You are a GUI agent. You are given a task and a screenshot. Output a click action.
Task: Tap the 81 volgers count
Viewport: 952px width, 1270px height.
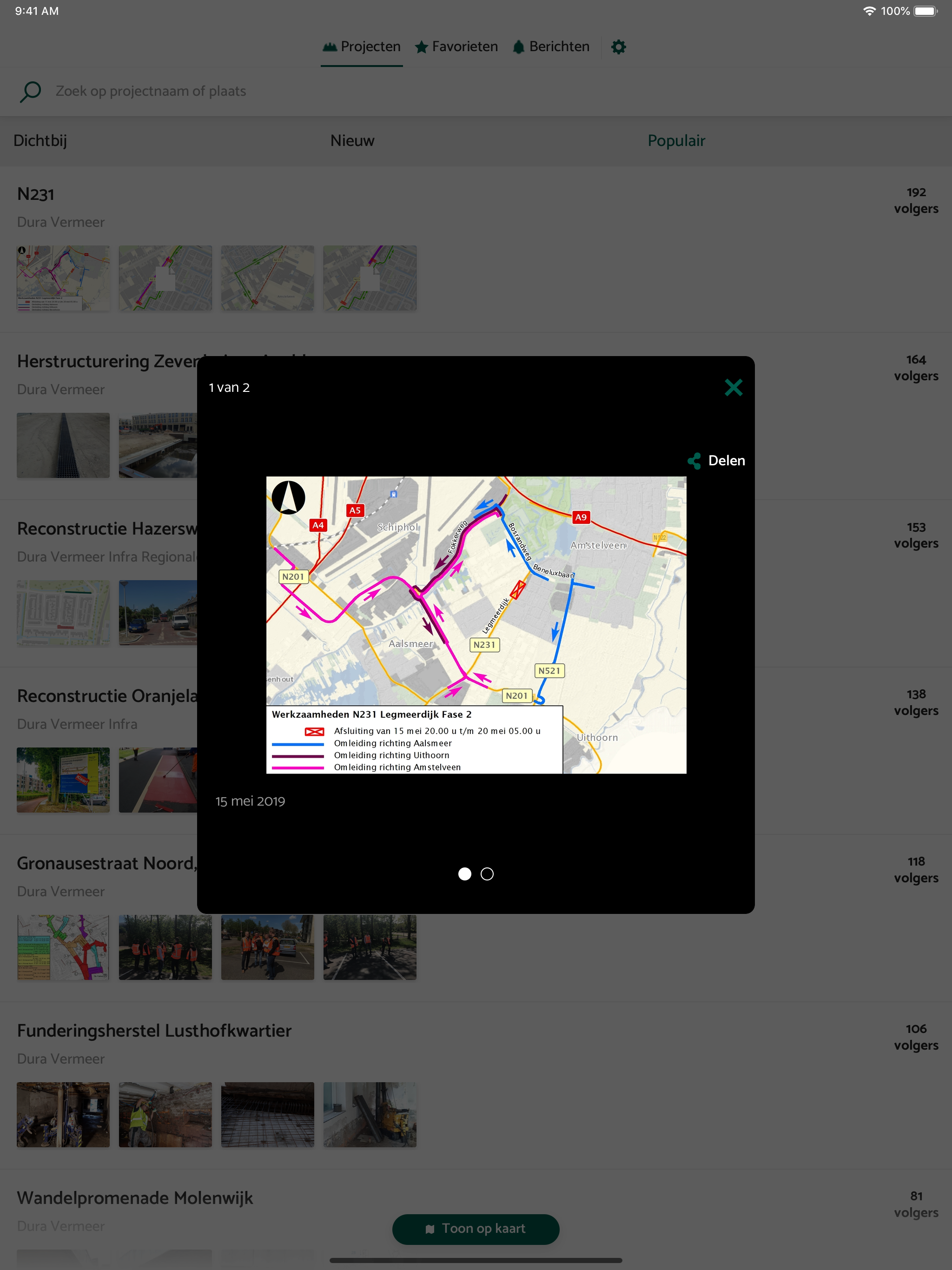(x=916, y=1204)
